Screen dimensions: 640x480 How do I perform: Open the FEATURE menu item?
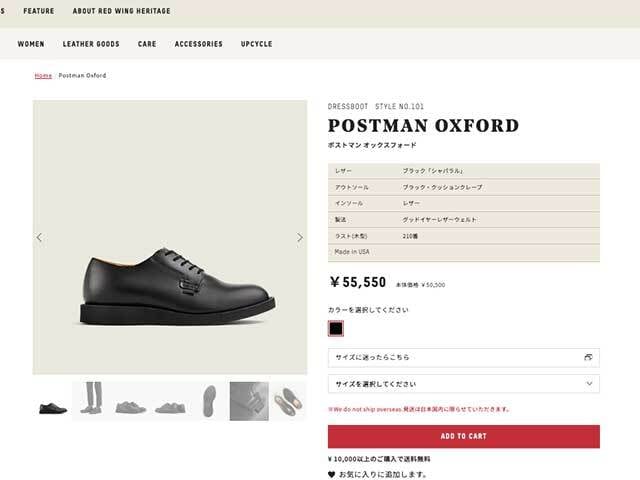tap(39, 11)
